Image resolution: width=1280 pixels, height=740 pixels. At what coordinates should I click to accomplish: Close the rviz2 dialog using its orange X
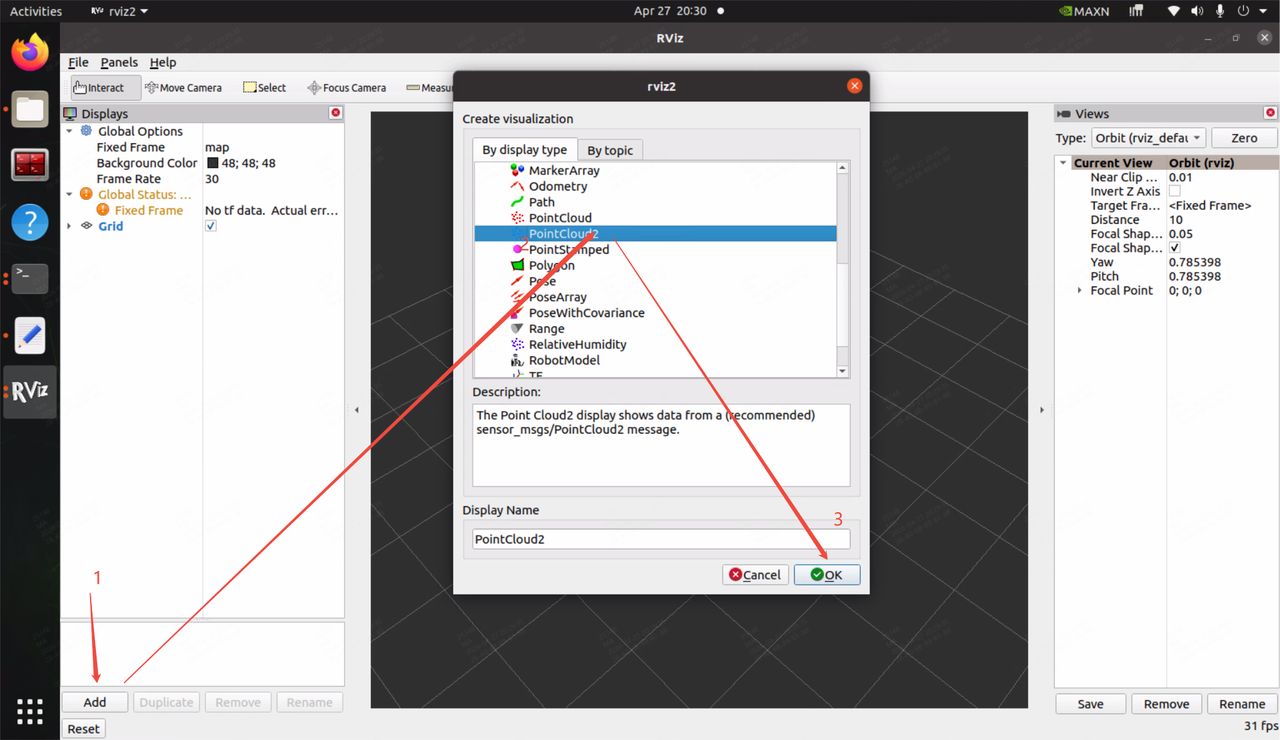point(854,86)
